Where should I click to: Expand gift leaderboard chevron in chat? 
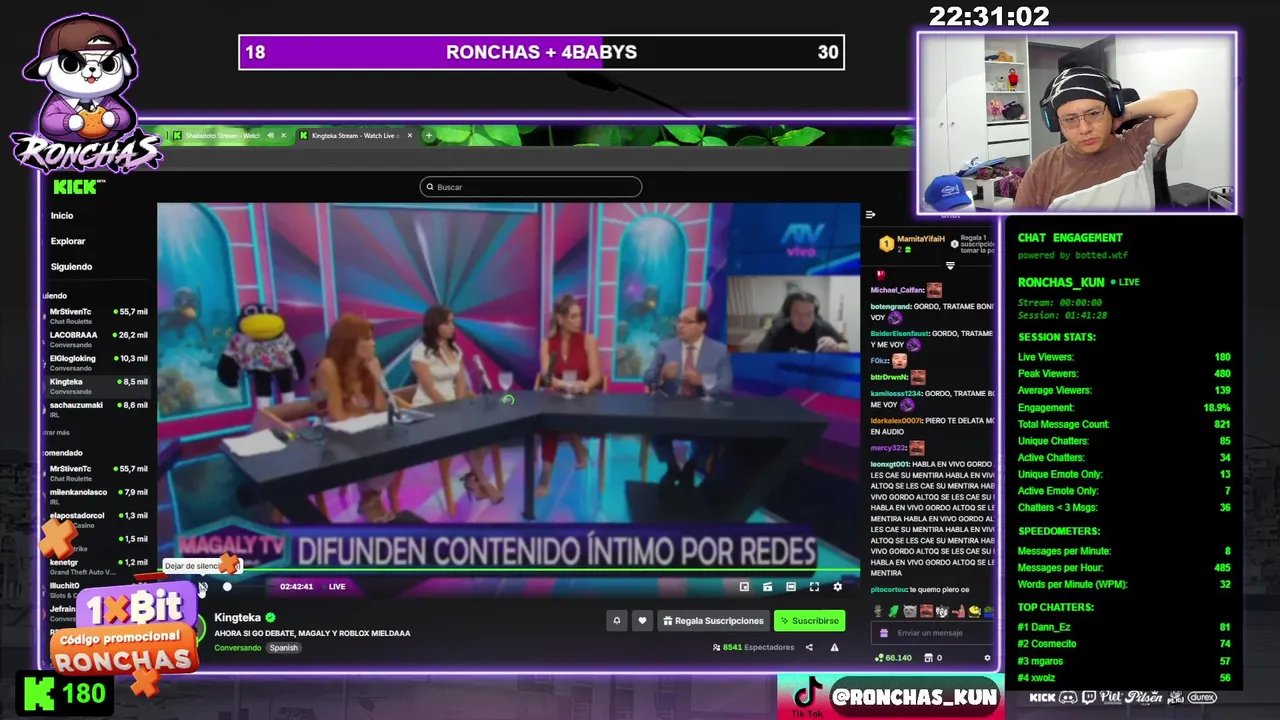(950, 266)
